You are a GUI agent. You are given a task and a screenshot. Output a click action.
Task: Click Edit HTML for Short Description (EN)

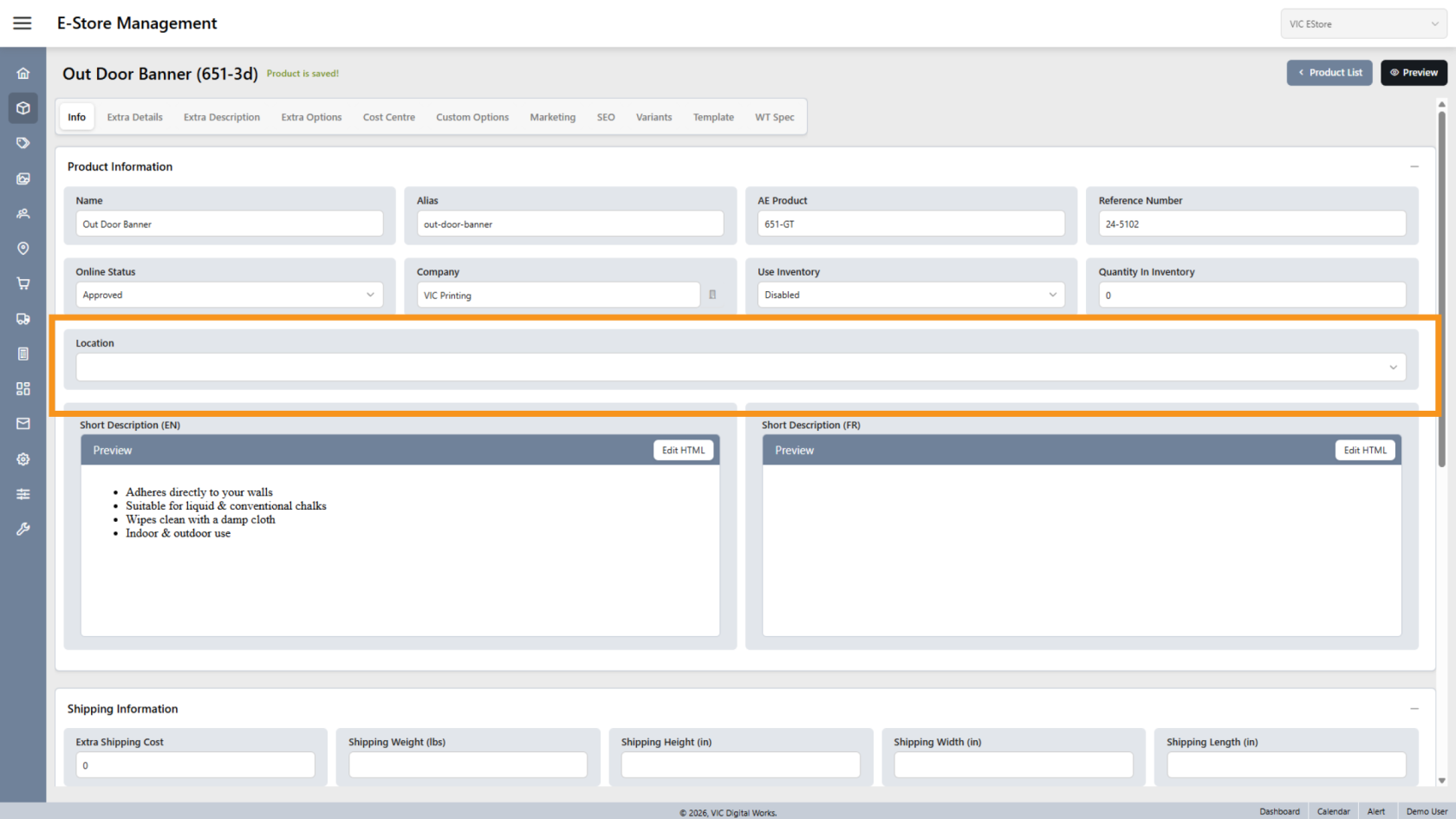tap(683, 451)
